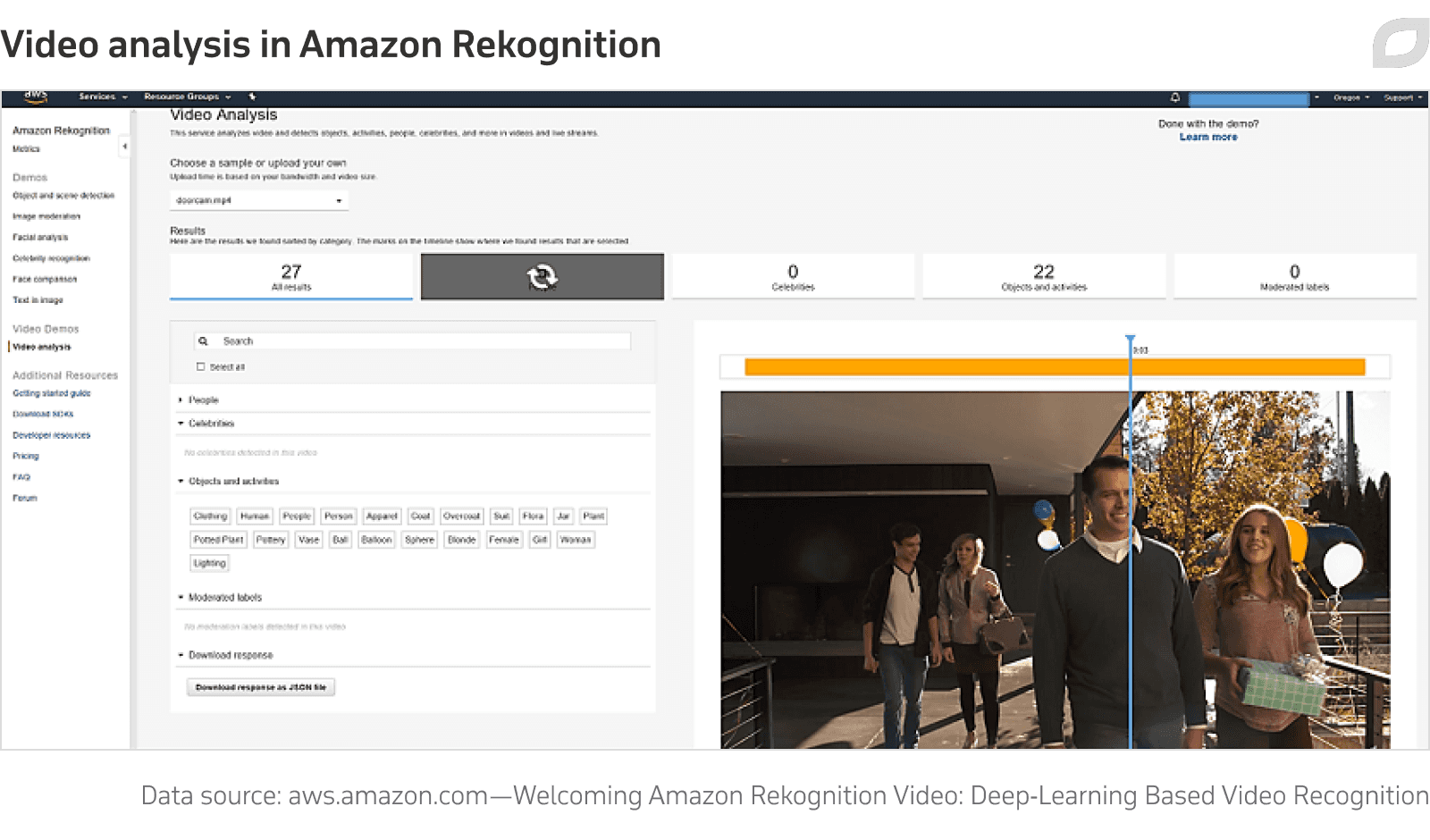The image size is (1430, 840).
Task: Click in the label Search field
Action: click(x=412, y=341)
